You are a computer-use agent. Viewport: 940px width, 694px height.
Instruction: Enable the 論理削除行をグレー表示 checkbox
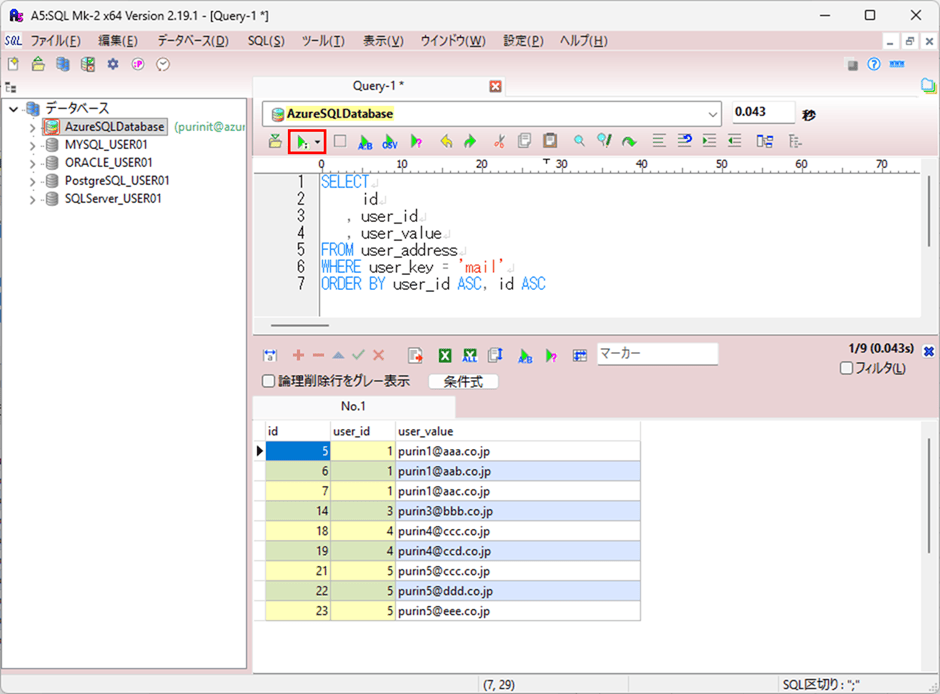[268, 381]
